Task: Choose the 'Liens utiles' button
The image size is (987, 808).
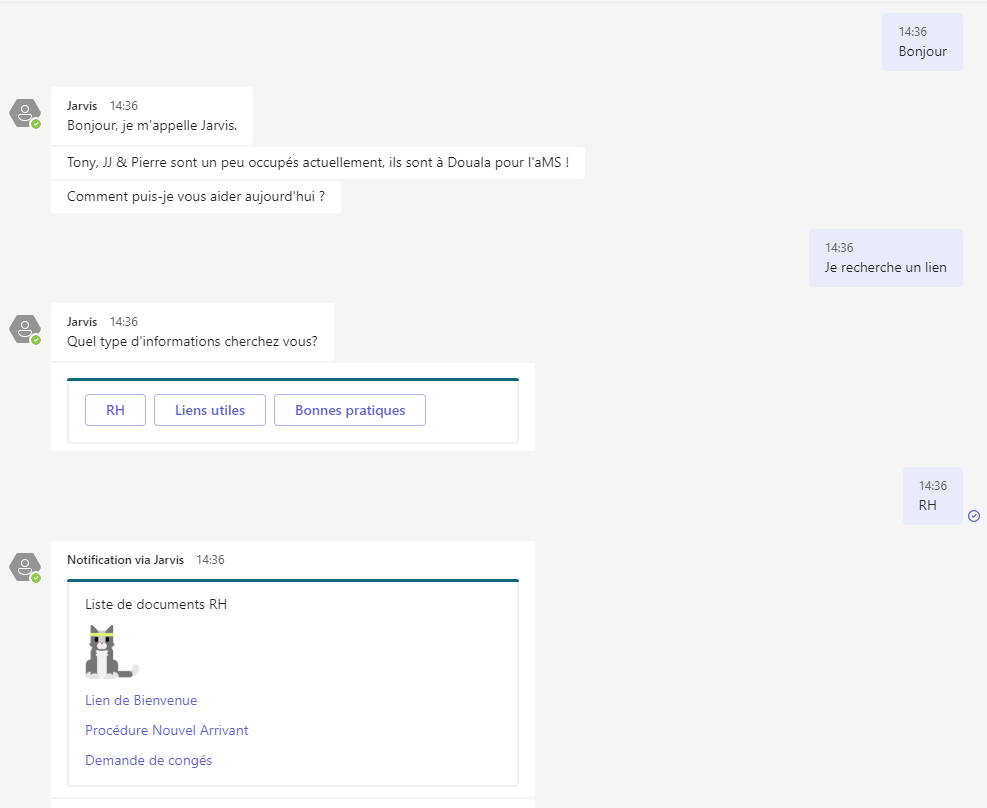Action: (x=210, y=410)
